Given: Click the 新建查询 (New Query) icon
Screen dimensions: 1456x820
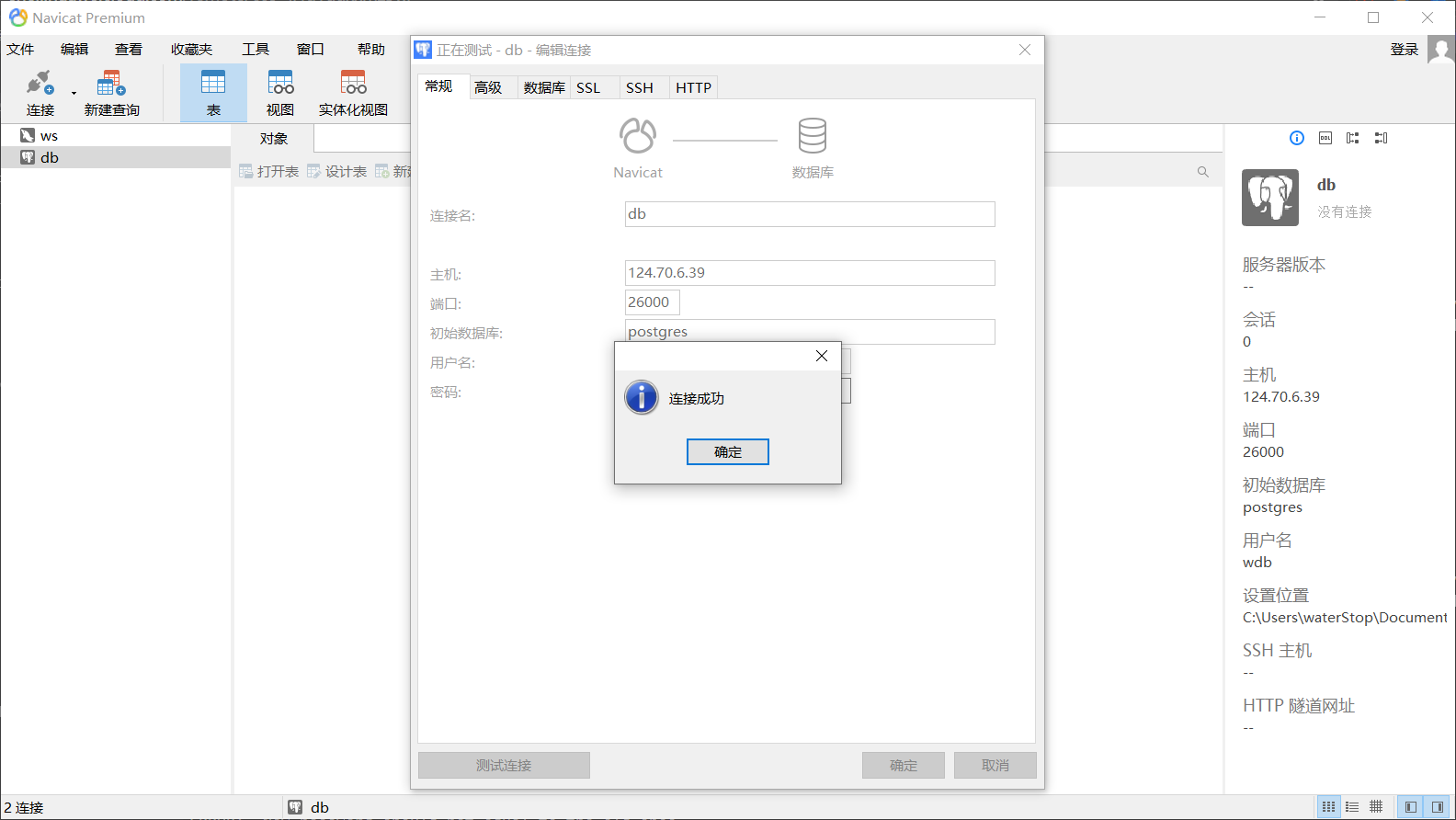Looking at the screenshot, I should click(x=111, y=93).
